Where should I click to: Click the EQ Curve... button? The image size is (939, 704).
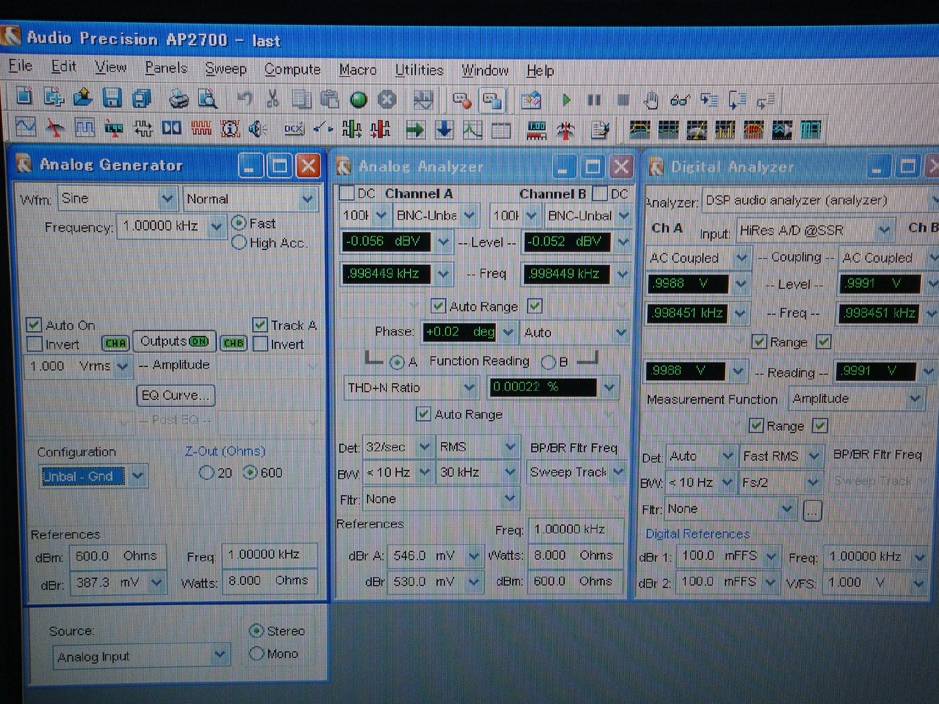175,396
